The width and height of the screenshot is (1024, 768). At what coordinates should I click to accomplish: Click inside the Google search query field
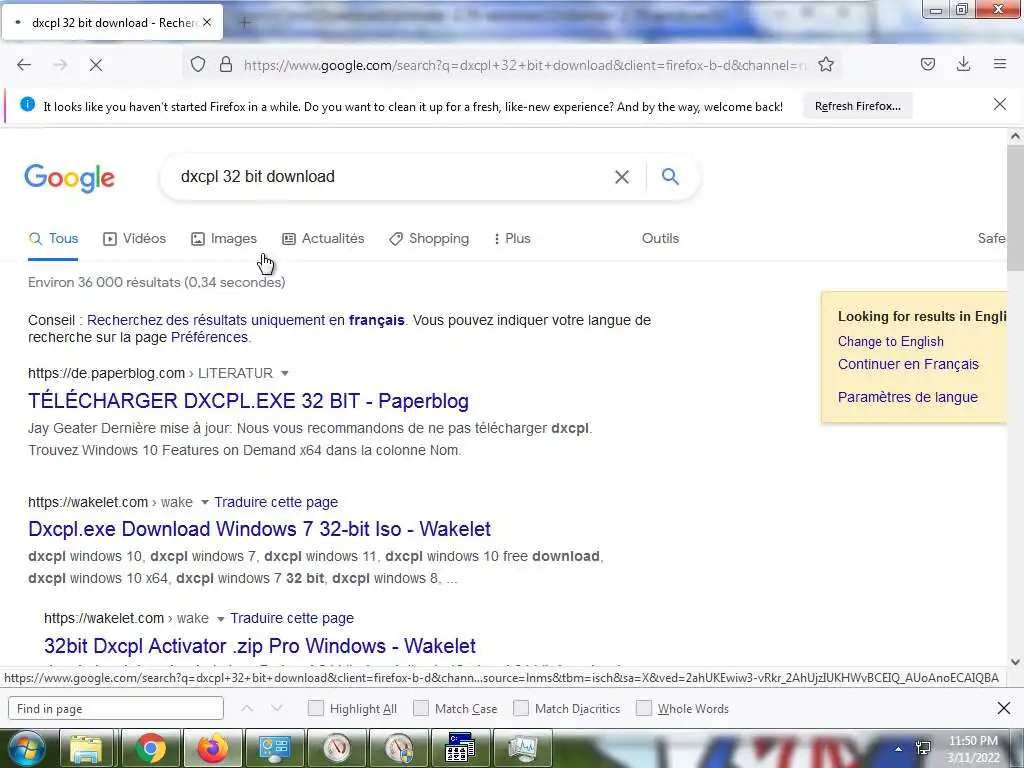(x=392, y=177)
